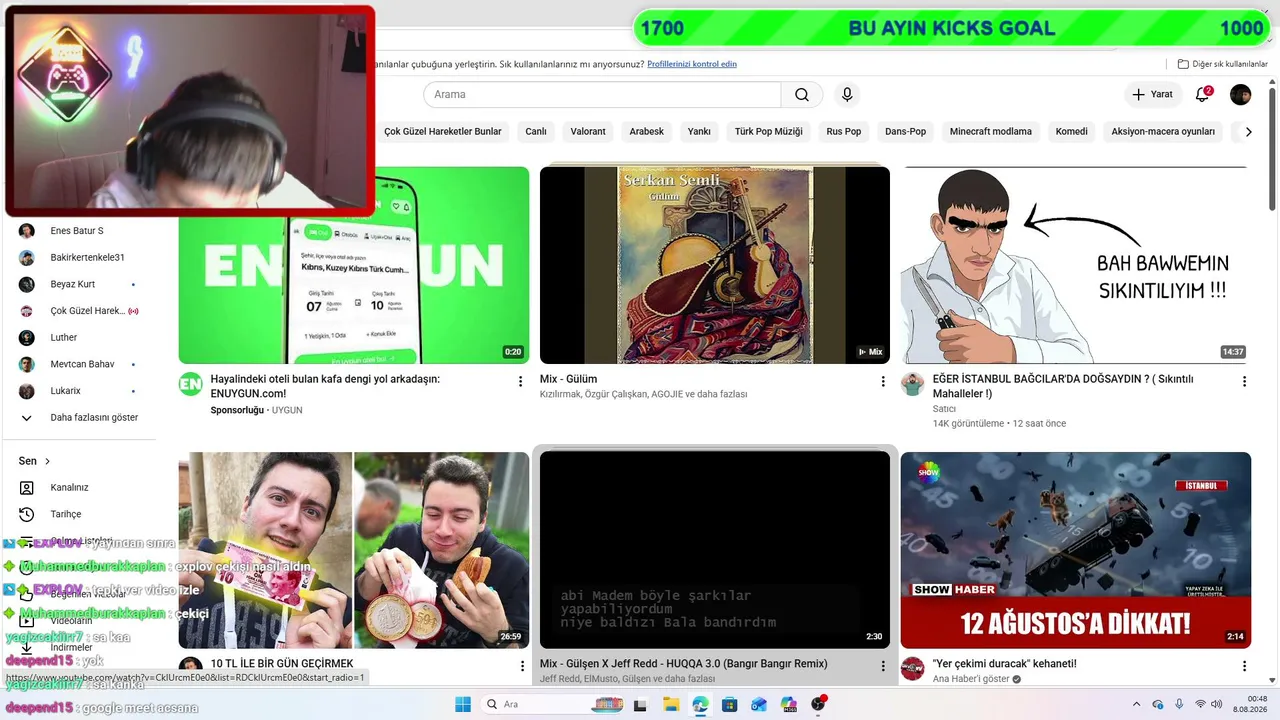Open "Diğer sık kullanılanlar" bookmarks folder

[x=1223, y=64]
